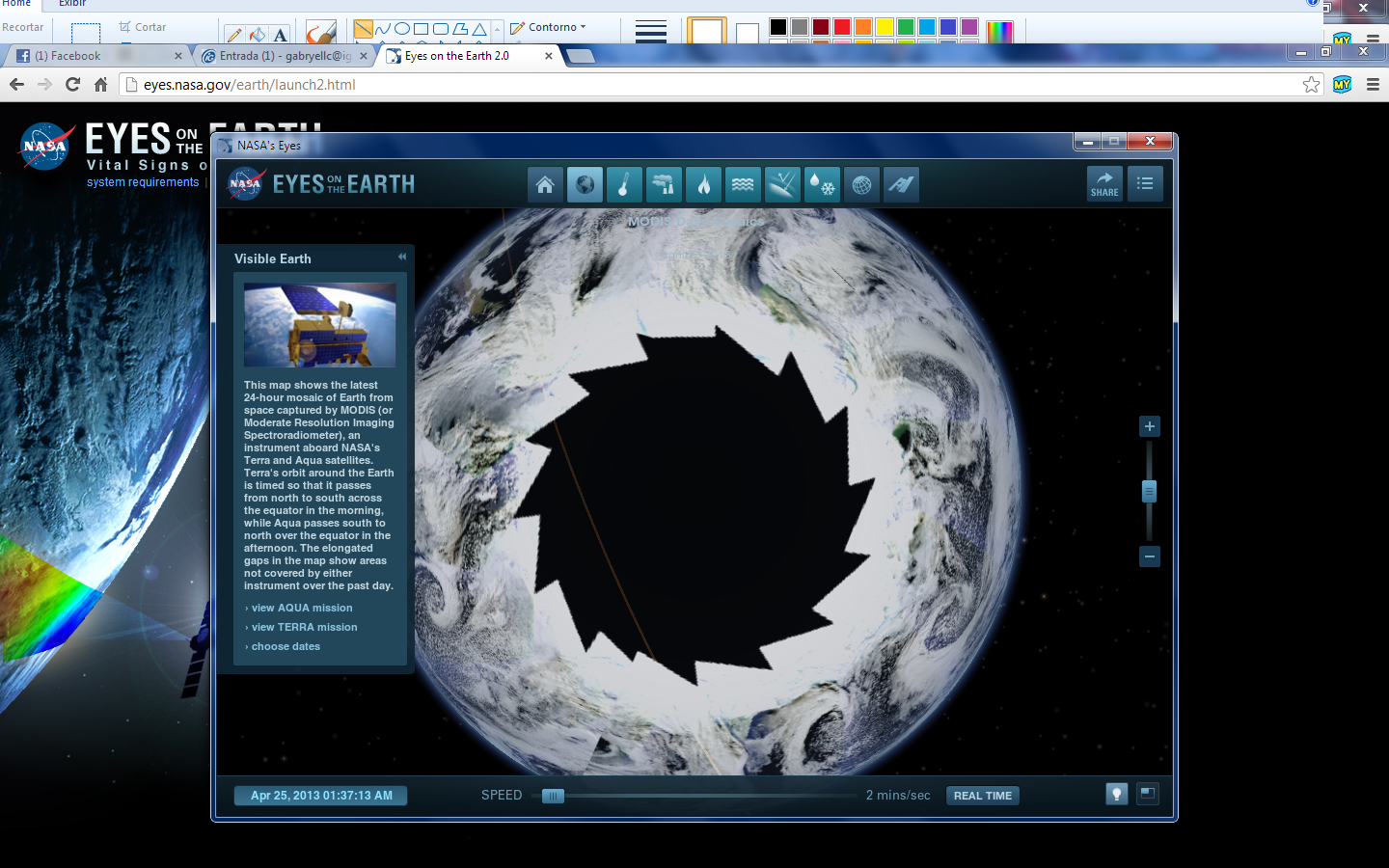Open the Exibir ribbon tab in Paint
Viewport: 1389px width, 868px height.
click(x=72, y=4)
